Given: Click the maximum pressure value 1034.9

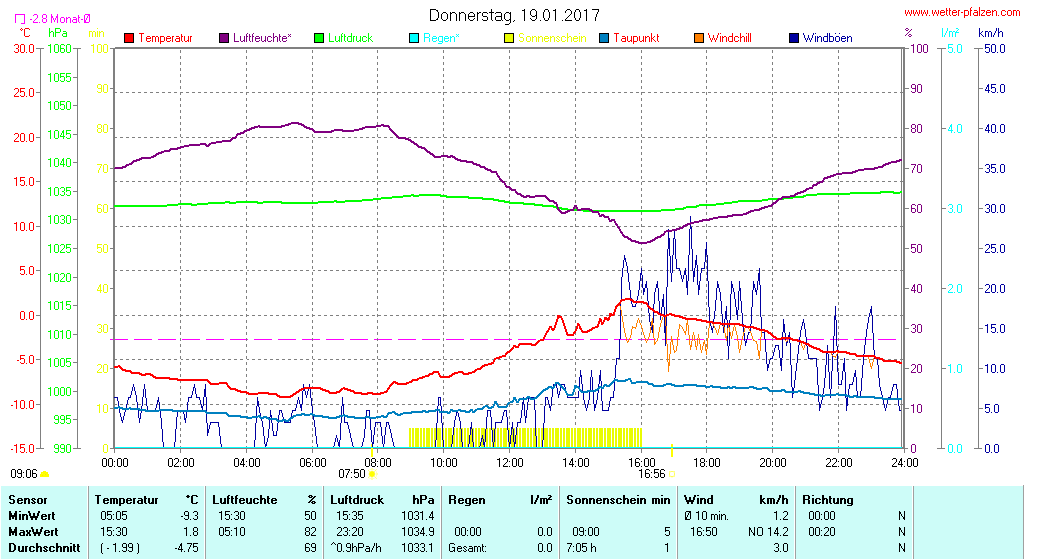Looking at the screenshot, I should (418, 532).
